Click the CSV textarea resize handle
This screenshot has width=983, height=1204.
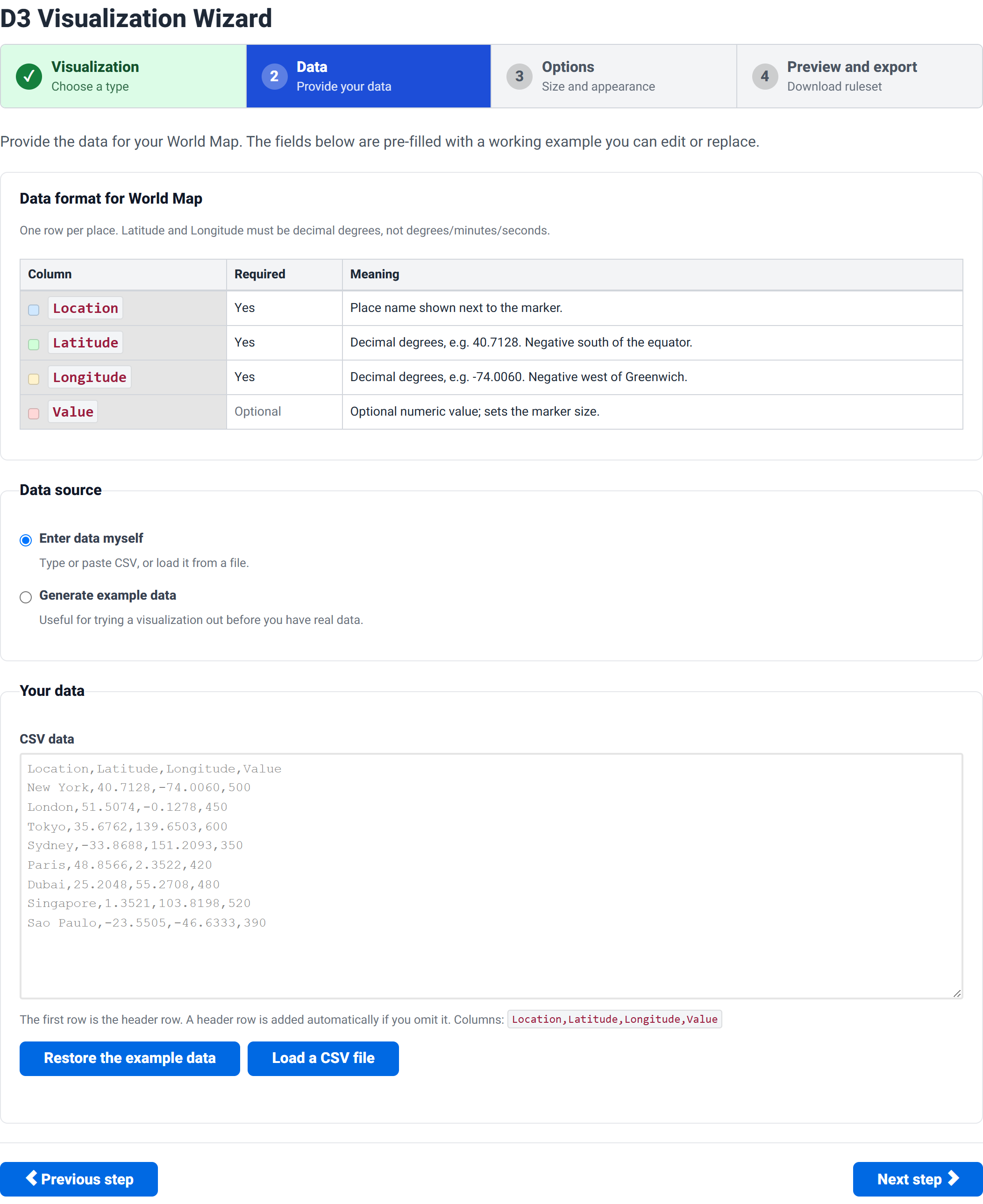click(956, 993)
